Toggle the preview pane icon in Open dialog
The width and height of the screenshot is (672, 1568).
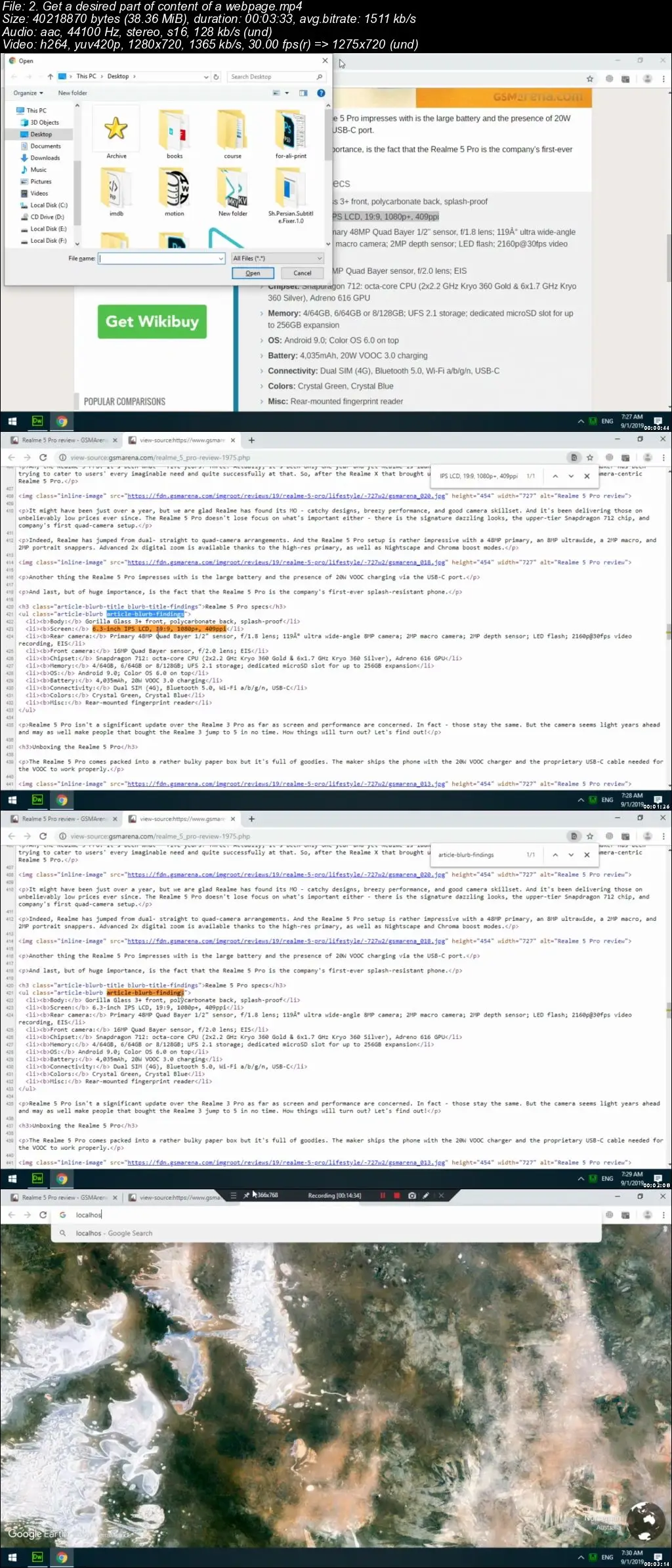click(303, 93)
